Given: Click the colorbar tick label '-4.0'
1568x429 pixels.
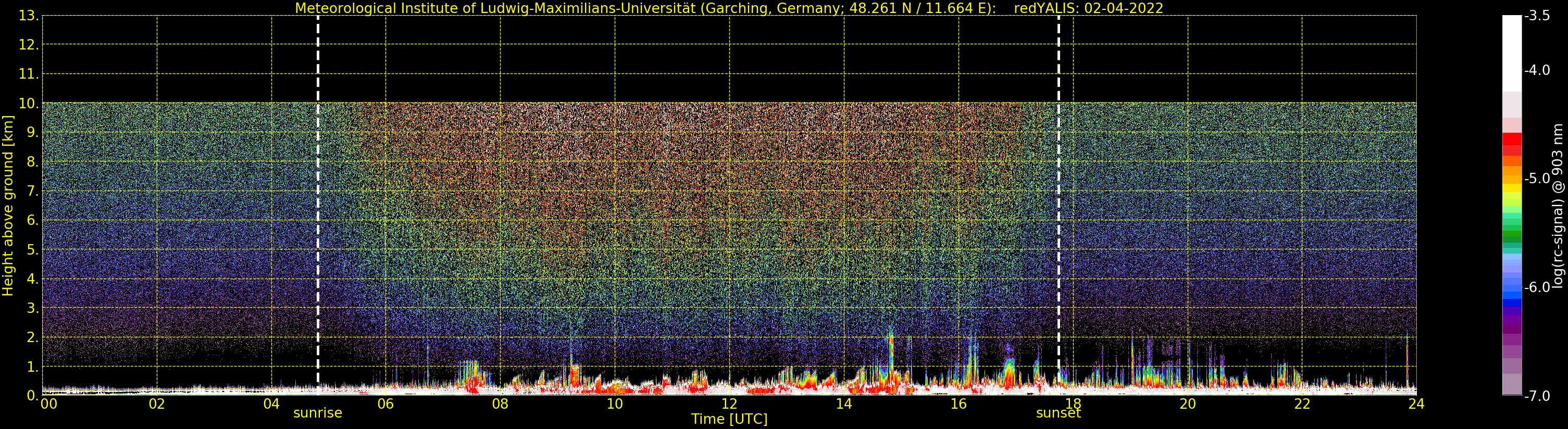Looking at the screenshot, I should click(1537, 70).
